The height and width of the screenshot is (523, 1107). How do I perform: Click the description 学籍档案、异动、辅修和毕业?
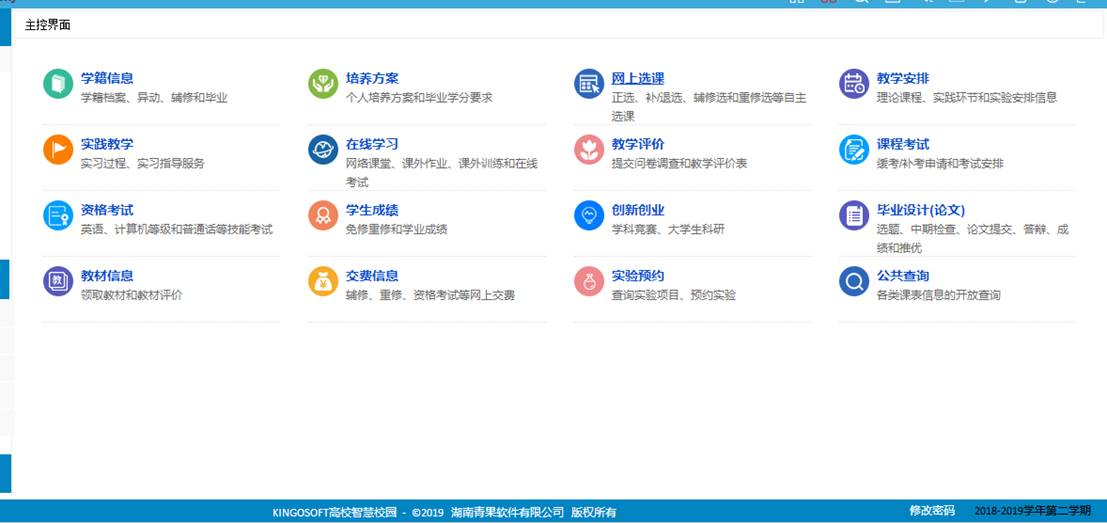point(154,97)
